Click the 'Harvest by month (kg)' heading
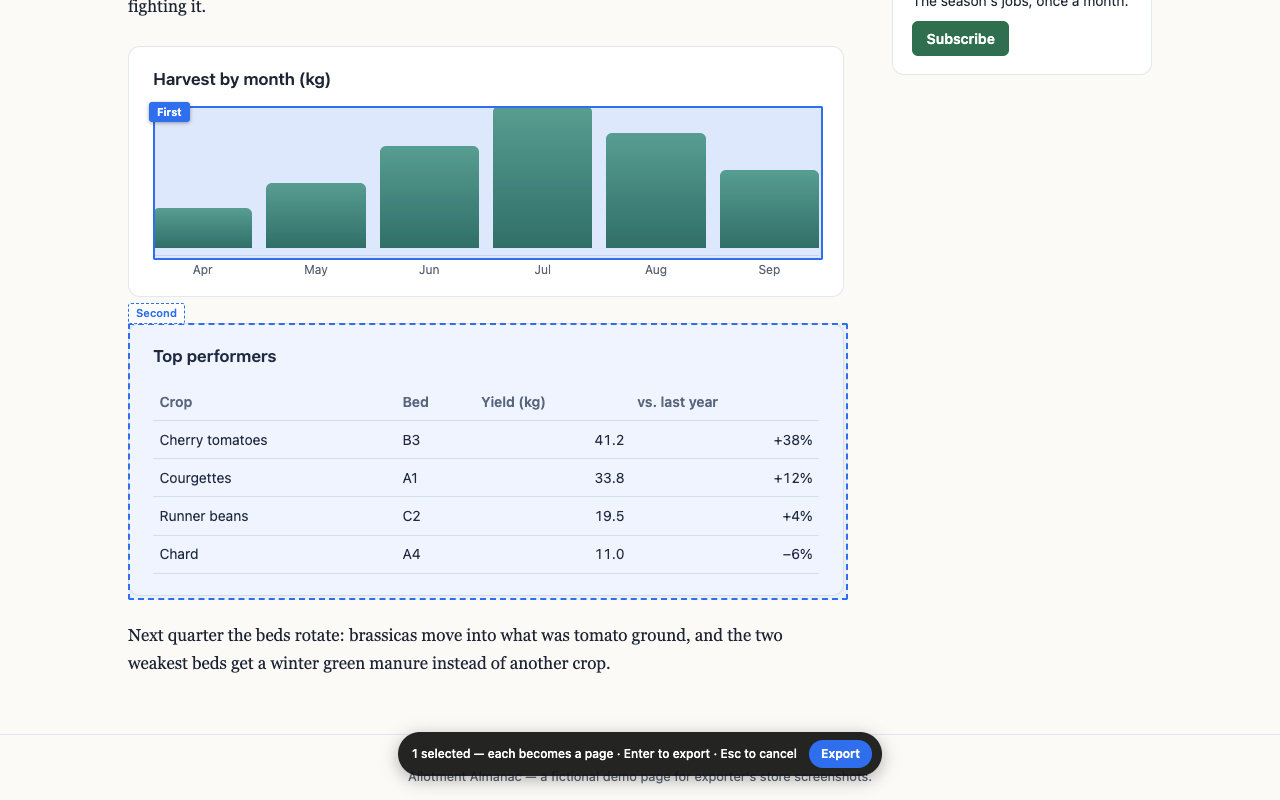The width and height of the screenshot is (1280, 800). [x=242, y=79]
